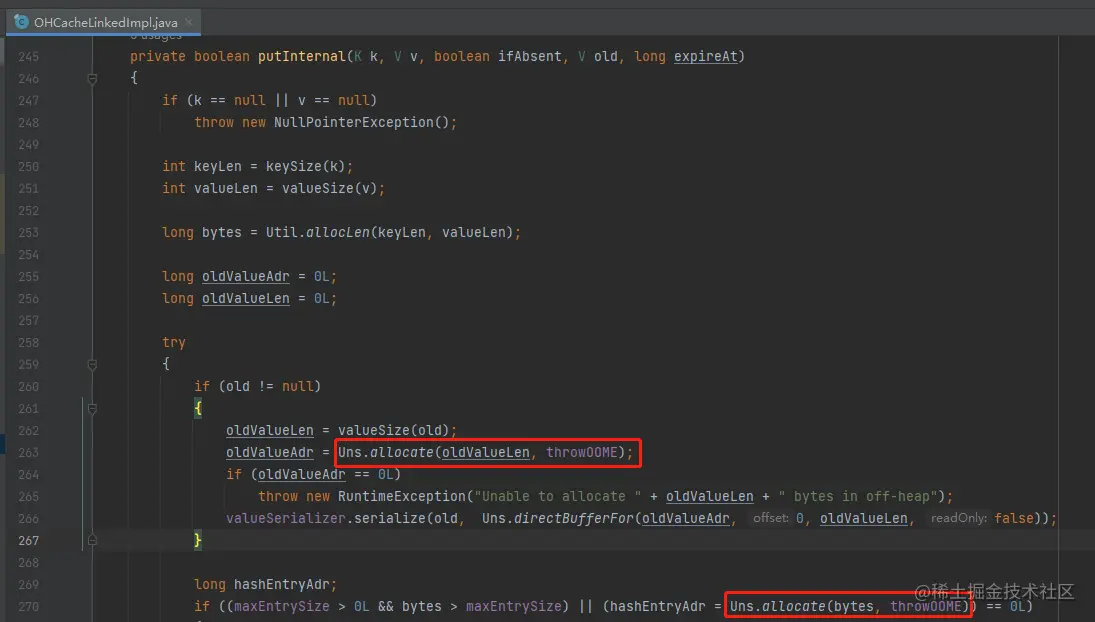The image size is (1095, 622).
Task: Click RuntimeException on line 265
Action: pyautogui.click(x=402, y=496)
